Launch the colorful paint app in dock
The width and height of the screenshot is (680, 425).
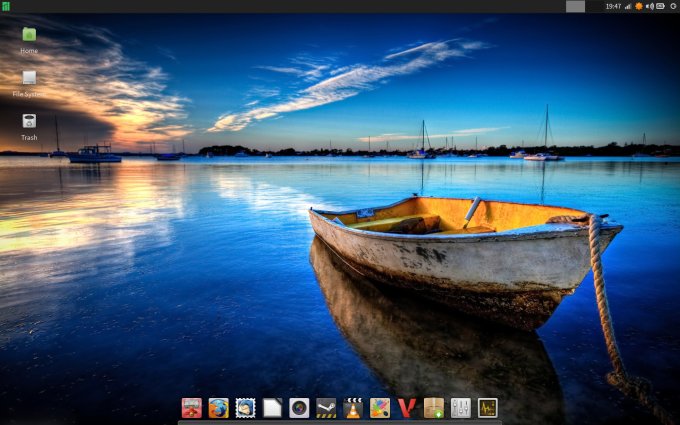click(380, 408)
